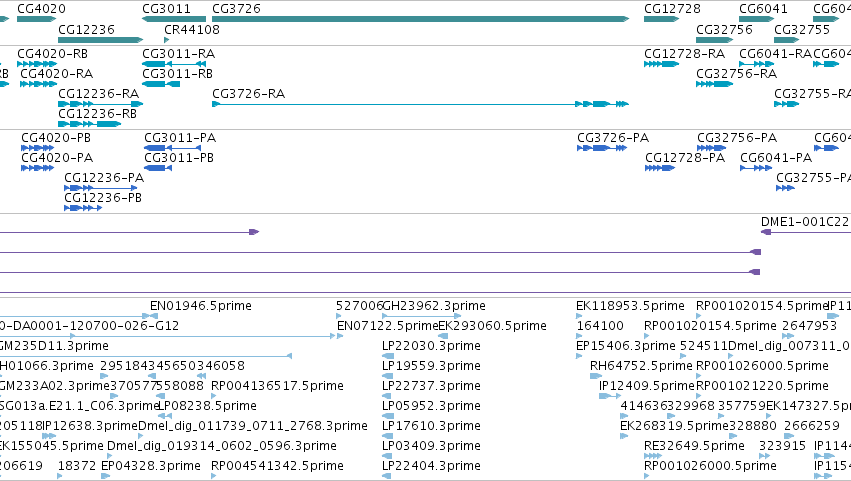Screen dimensions: 851x481
Task: Select EST EK293060.5prime
Action: tap(443, 336)
